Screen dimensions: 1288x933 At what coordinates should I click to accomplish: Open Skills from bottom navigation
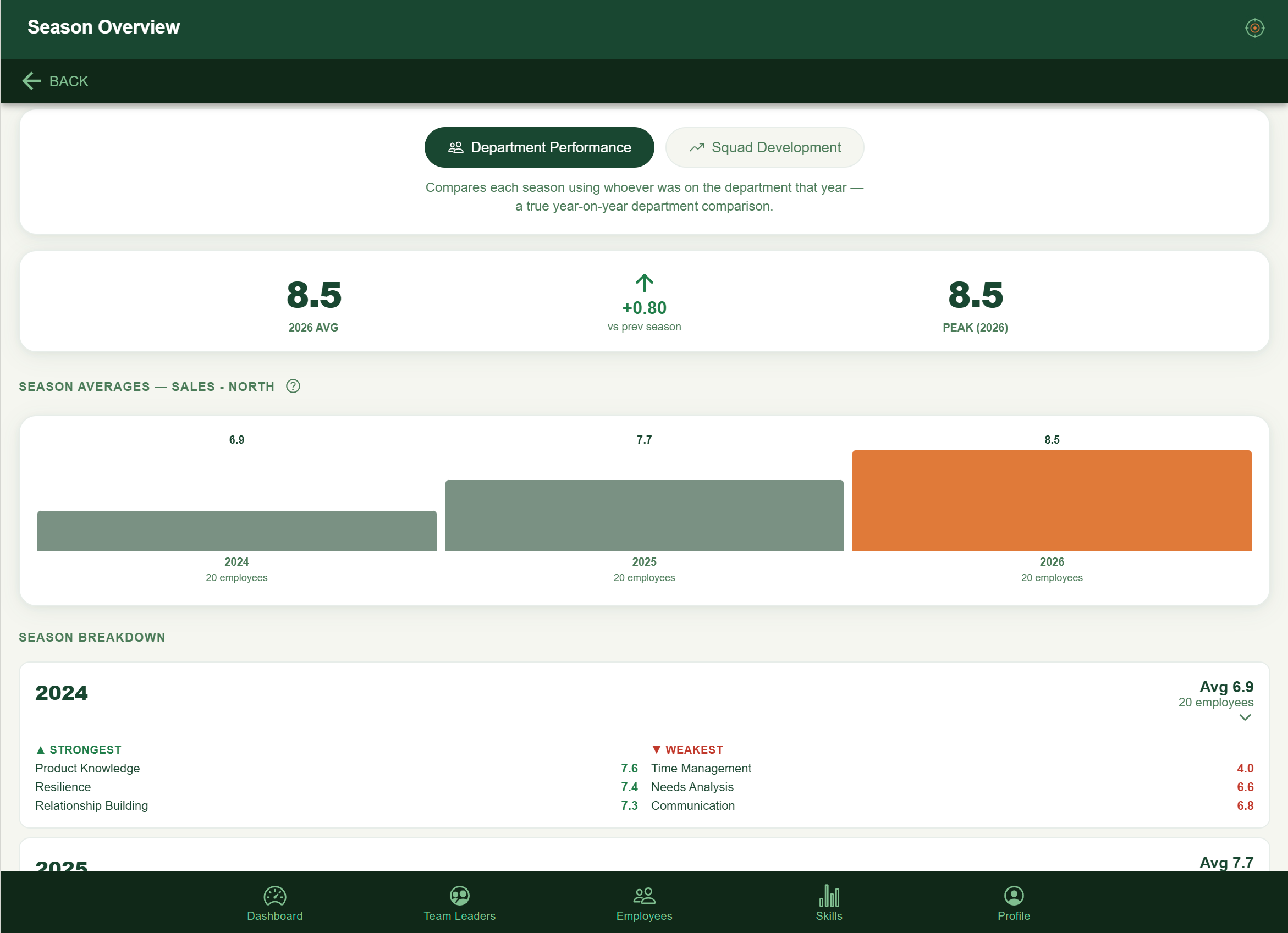[829, 903]
